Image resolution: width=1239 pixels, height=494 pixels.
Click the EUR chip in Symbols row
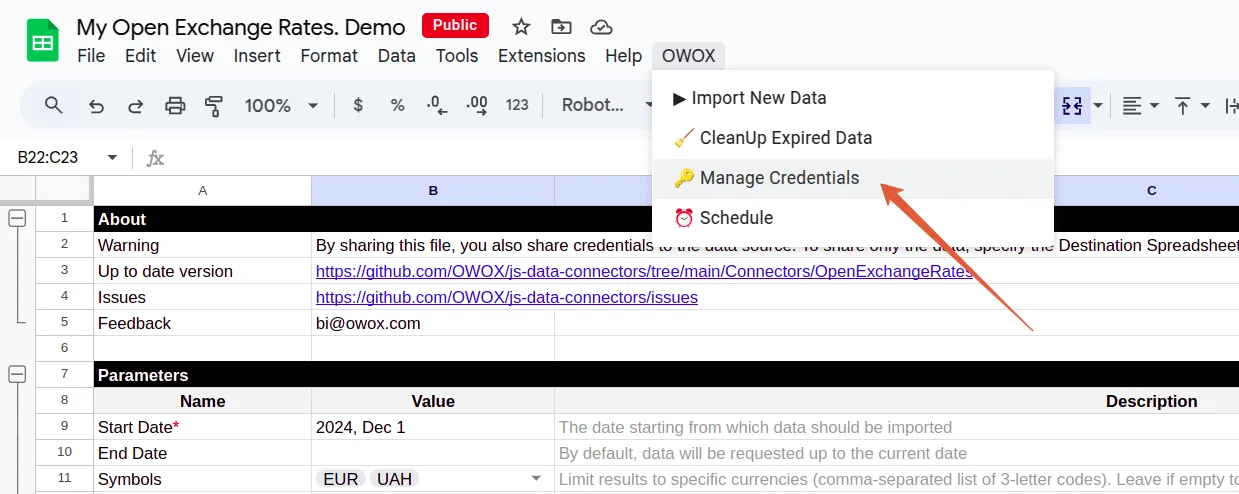pyautogui.click(x=341, y=479)
